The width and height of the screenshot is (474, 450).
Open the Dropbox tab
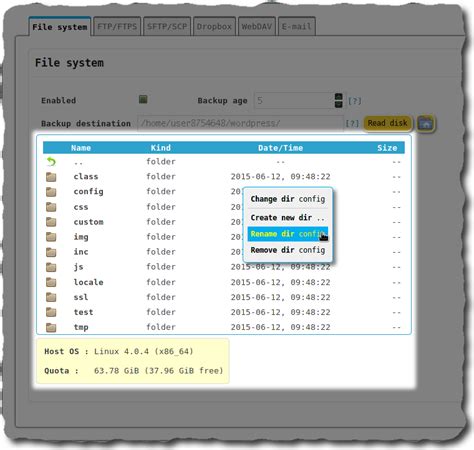pos(214,27)
